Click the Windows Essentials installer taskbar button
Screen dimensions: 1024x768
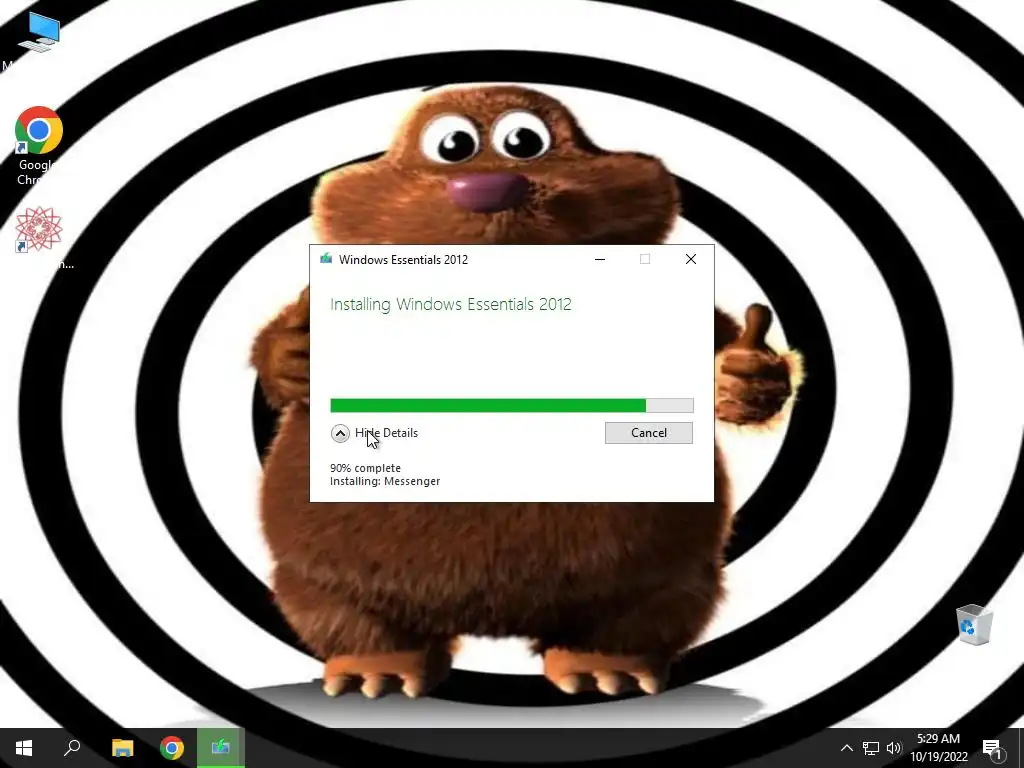221,748
